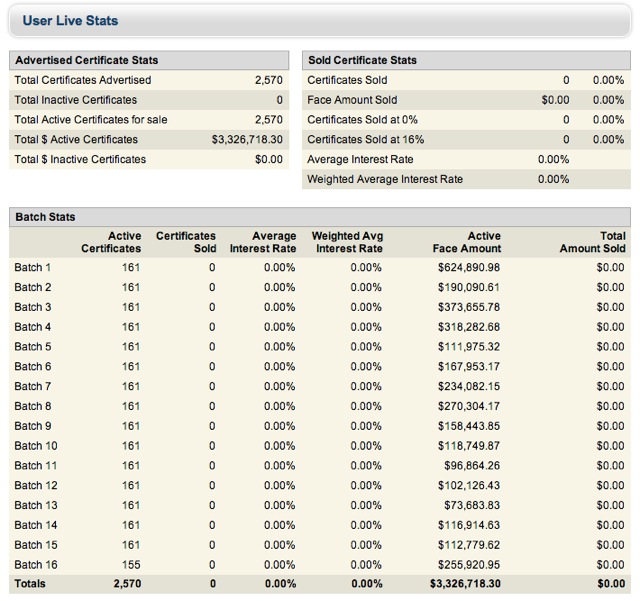Click the Totals row $3,326,718.30 amount
This screenshot has height=601, width=640.
tap(465, 584)
